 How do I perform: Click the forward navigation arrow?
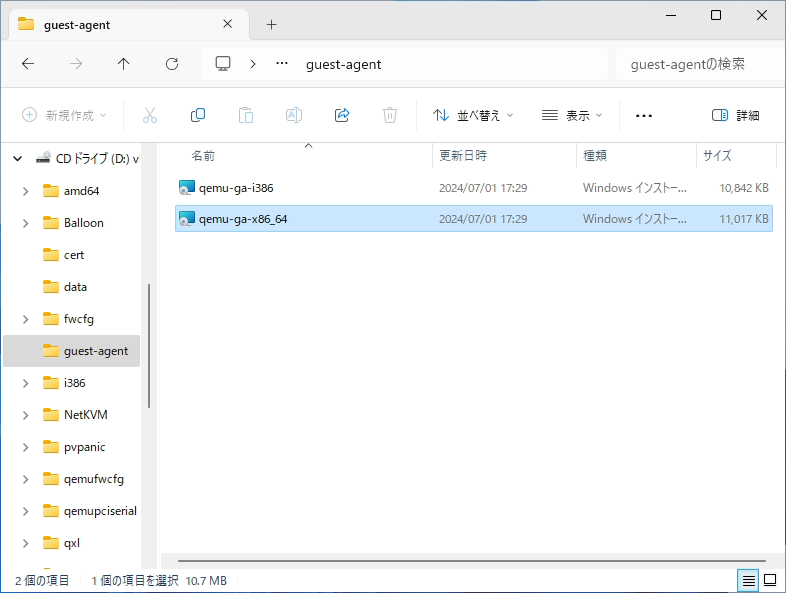click(76, 64)
